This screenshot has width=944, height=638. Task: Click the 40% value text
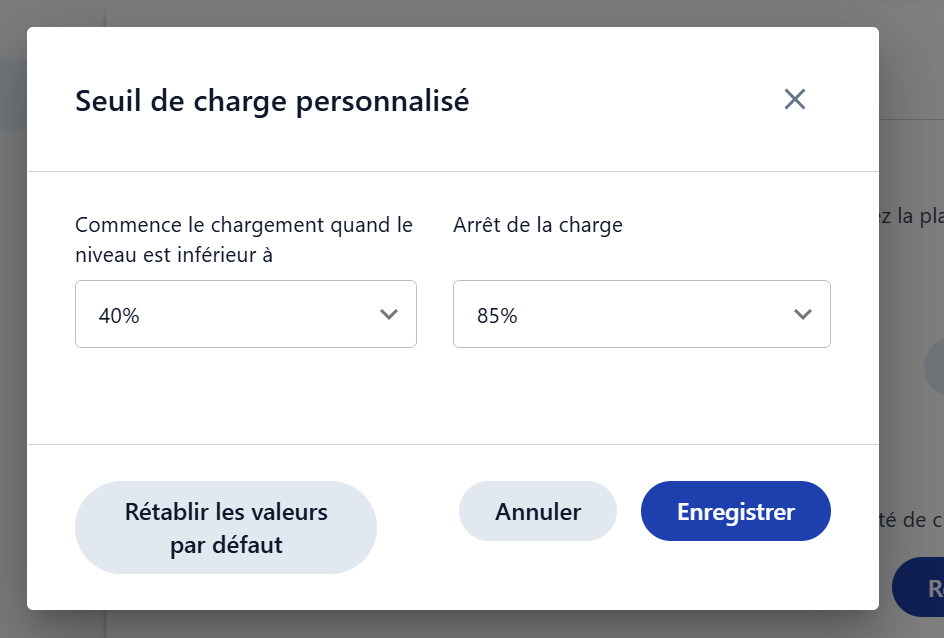click(119, 316)
